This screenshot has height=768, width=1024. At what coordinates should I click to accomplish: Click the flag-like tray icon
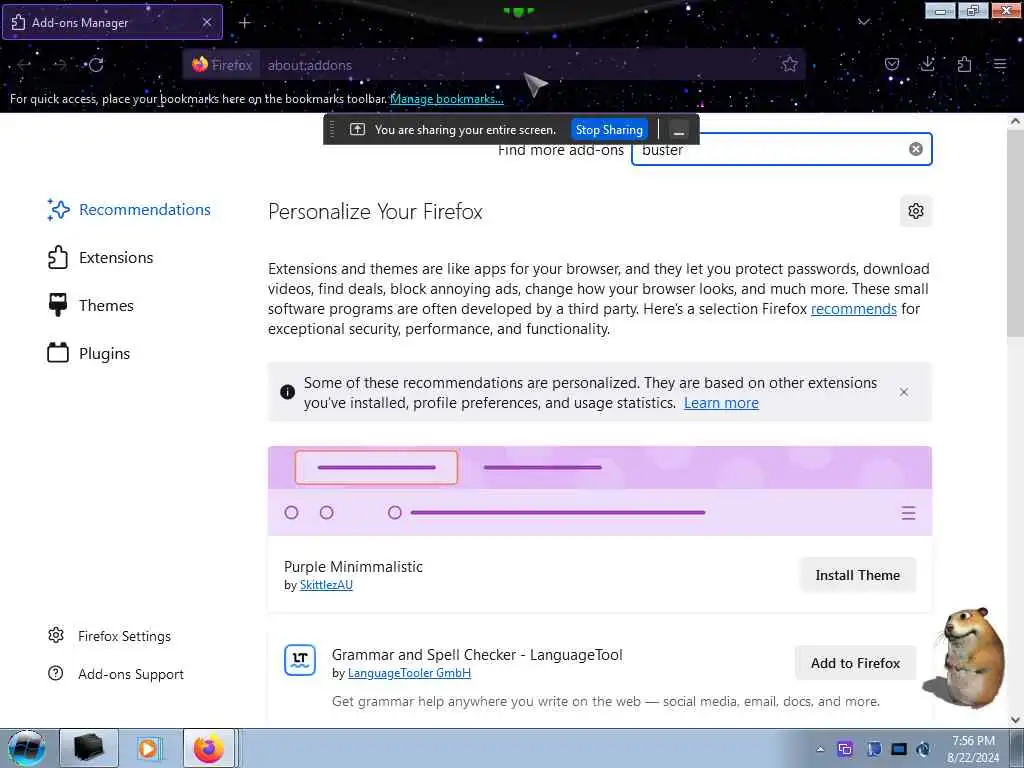tap(874, 749)
